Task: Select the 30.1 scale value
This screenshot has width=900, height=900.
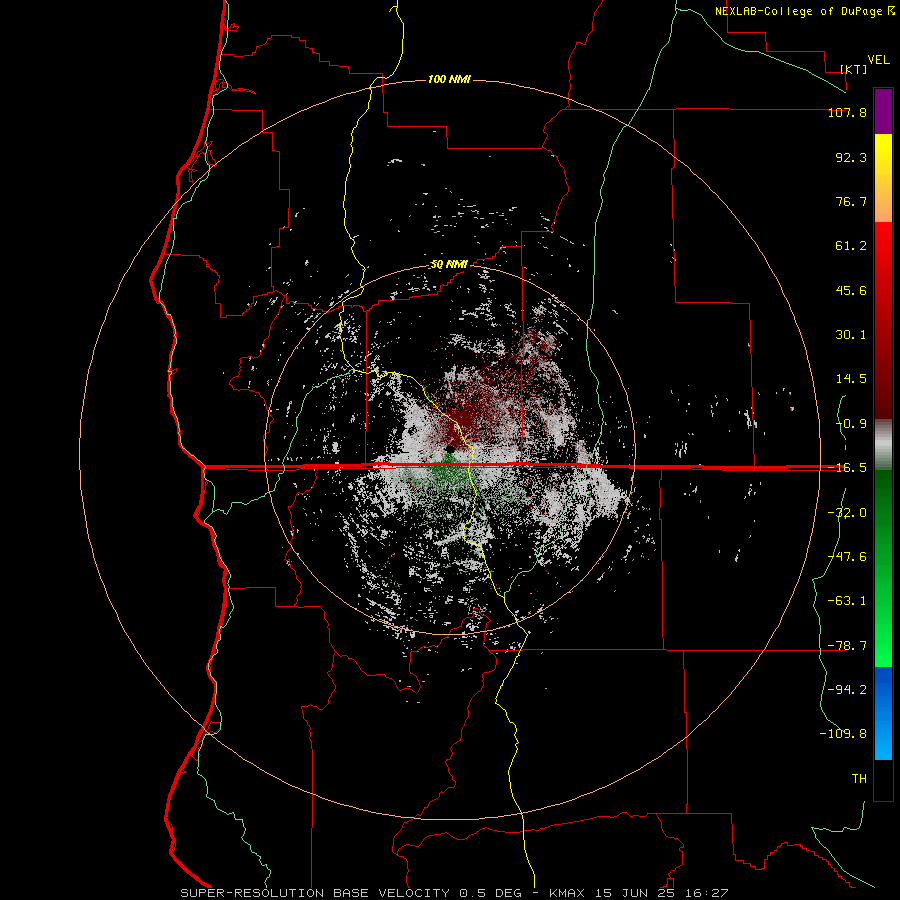Action: [851, 335]
